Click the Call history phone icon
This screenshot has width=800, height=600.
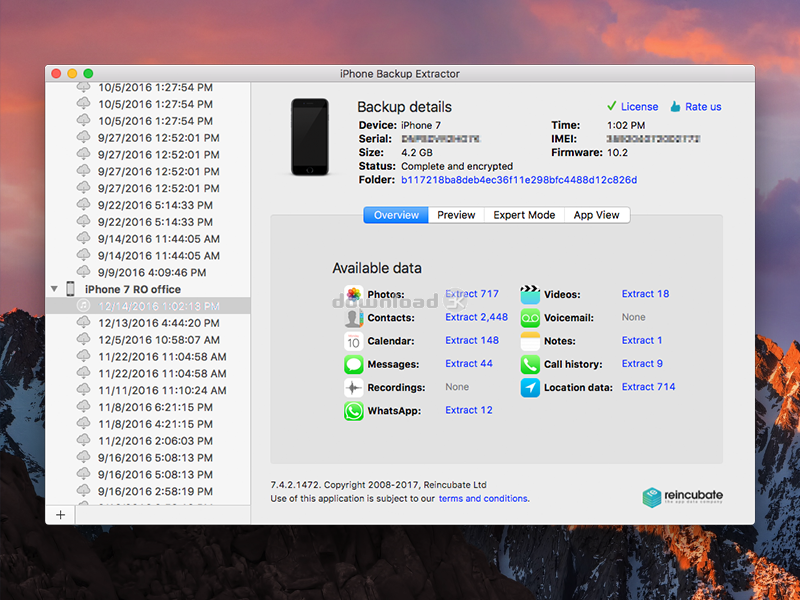[530, 364]
